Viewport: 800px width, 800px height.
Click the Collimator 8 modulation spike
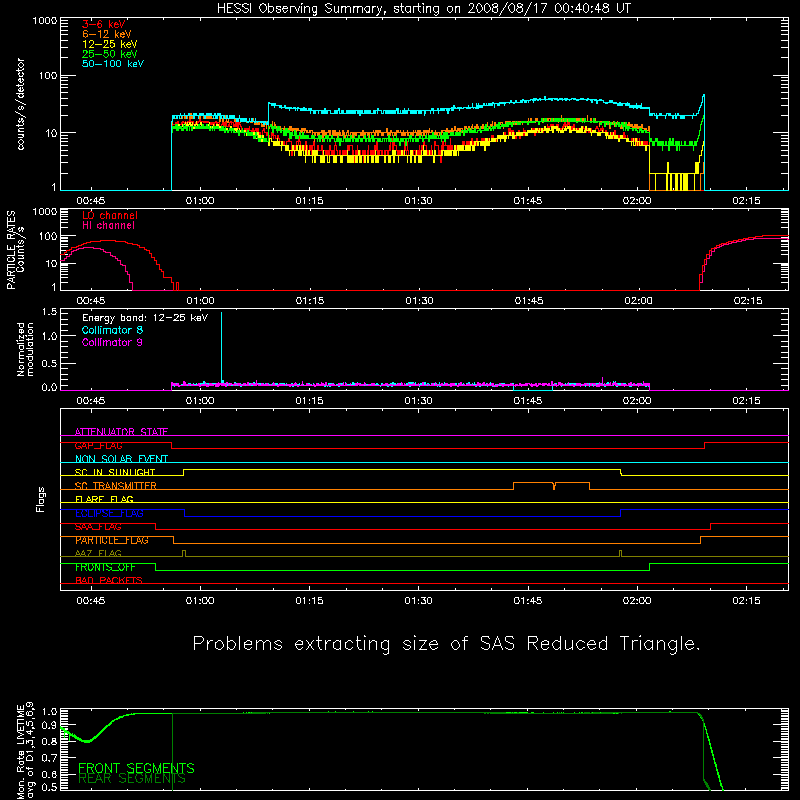[221, 347]
